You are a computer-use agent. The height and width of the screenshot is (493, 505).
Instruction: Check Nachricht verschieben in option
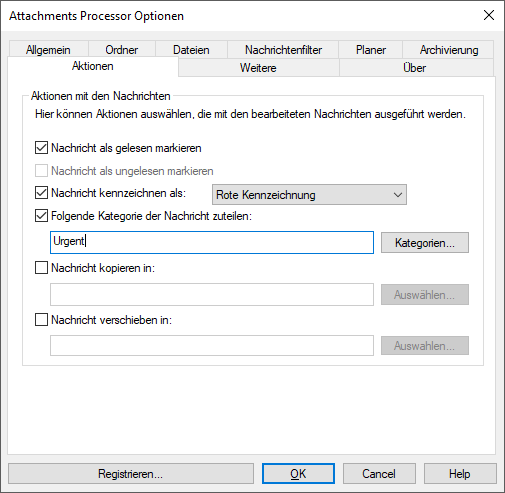click(x=41, y=320)
